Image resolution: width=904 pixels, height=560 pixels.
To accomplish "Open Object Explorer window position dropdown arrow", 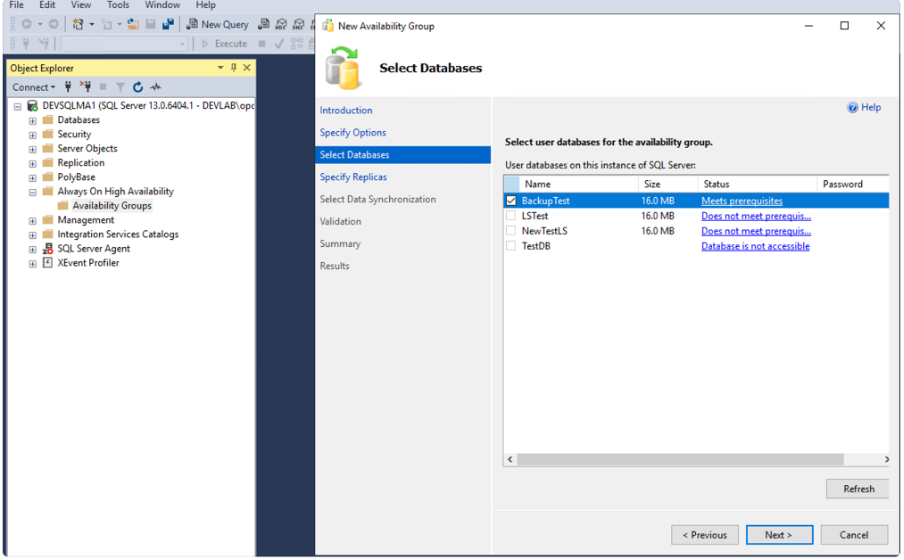I will point(220,67).
